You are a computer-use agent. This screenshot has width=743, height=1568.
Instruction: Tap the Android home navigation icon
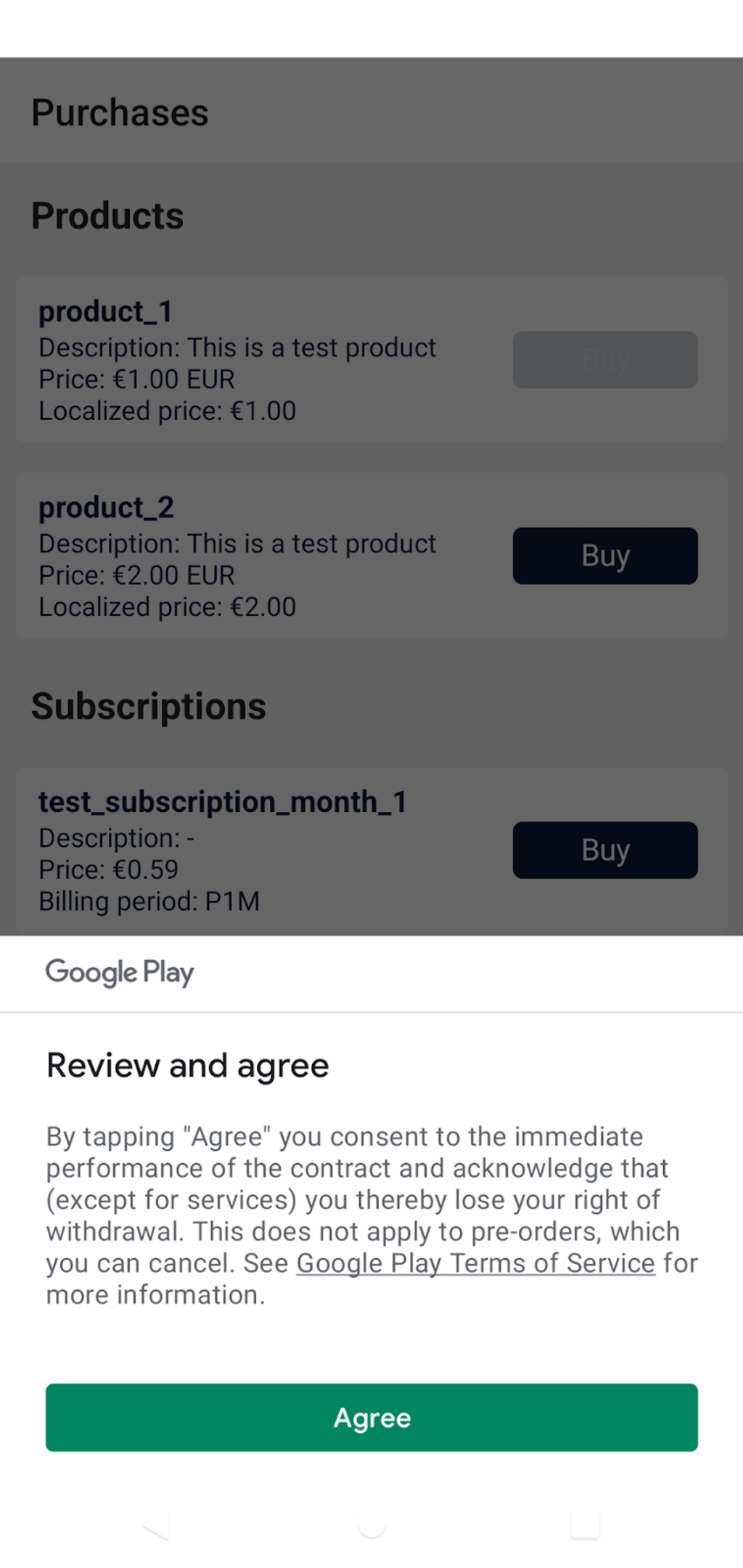[x=371, y=1527]
